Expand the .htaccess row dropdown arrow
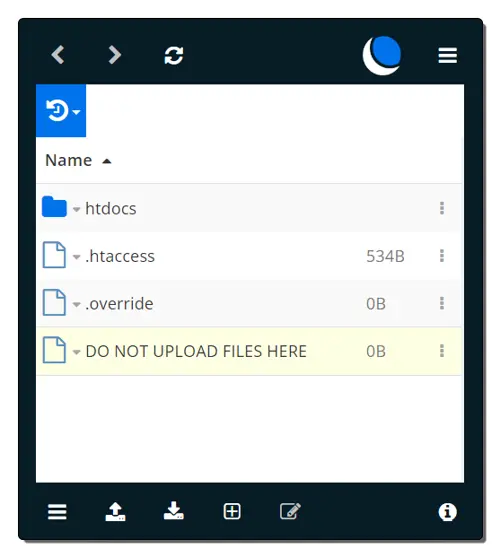The image size is (500, 557). click(x=76, y=257)
